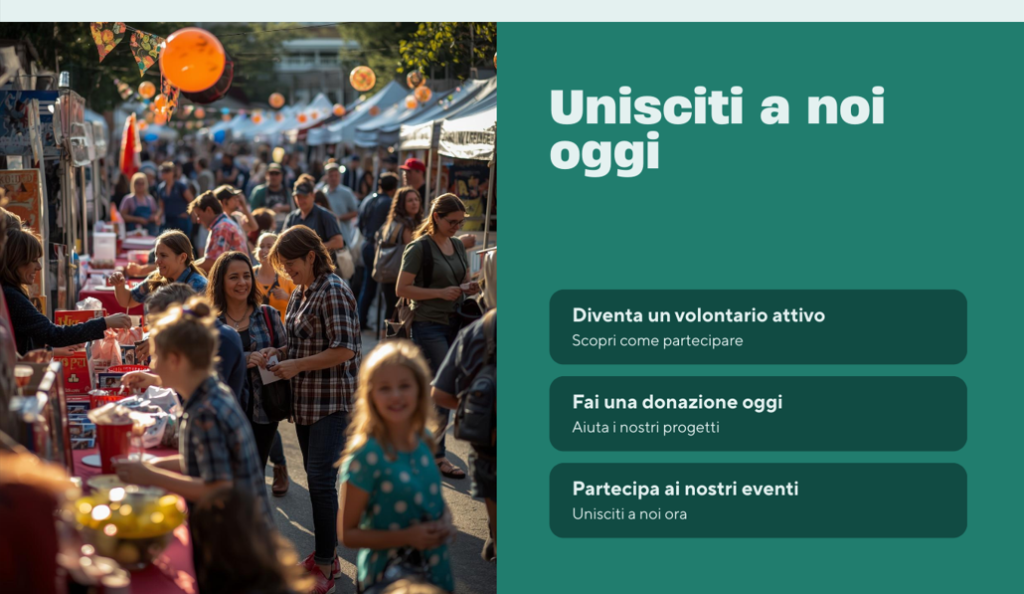Click the large orange balloon in the photo

click(x=193, y=60)
